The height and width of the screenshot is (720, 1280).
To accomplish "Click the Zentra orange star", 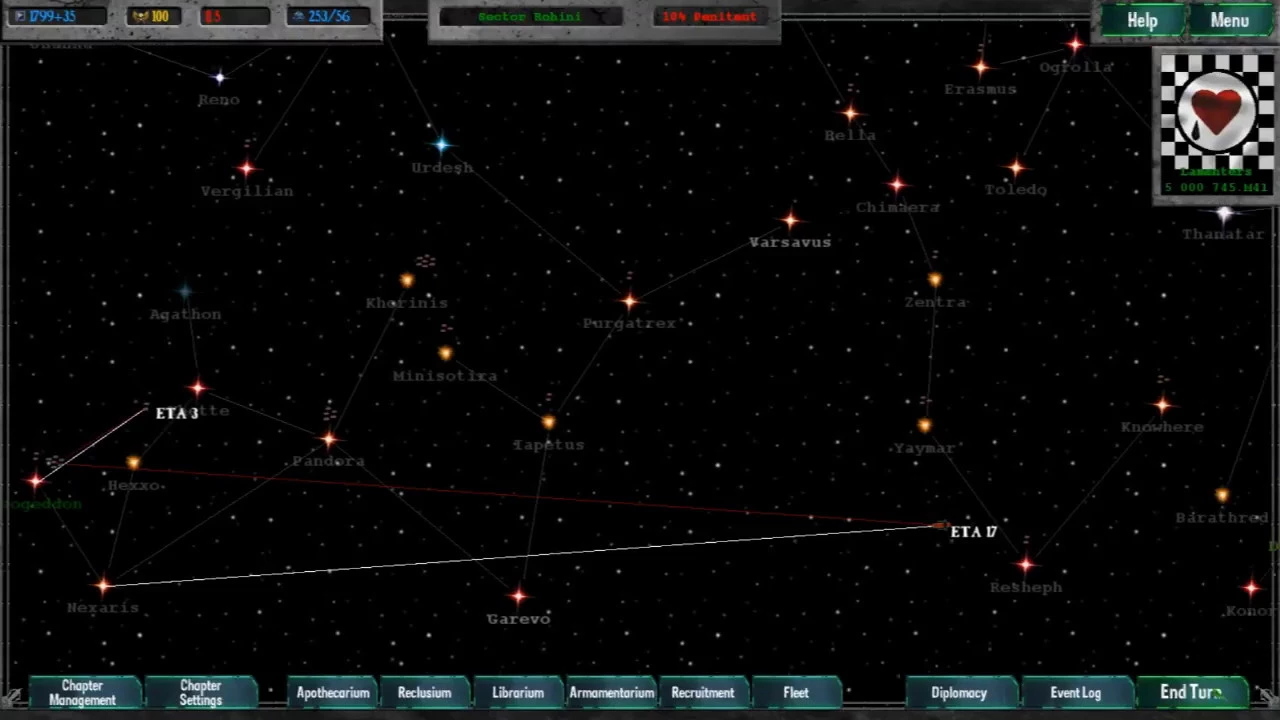I will pos(935,280).
